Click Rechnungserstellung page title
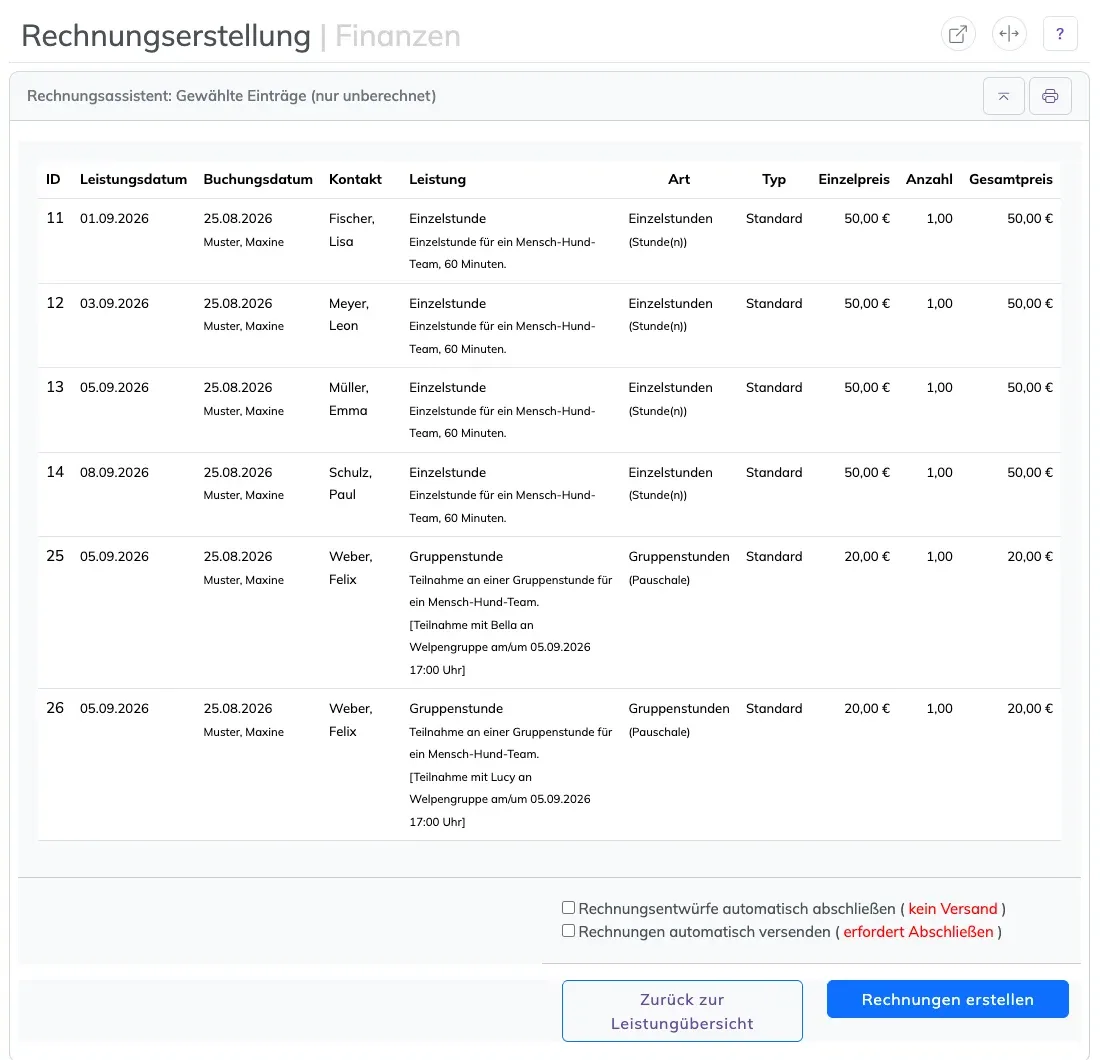1100x1060 pixels. [166, 36]
